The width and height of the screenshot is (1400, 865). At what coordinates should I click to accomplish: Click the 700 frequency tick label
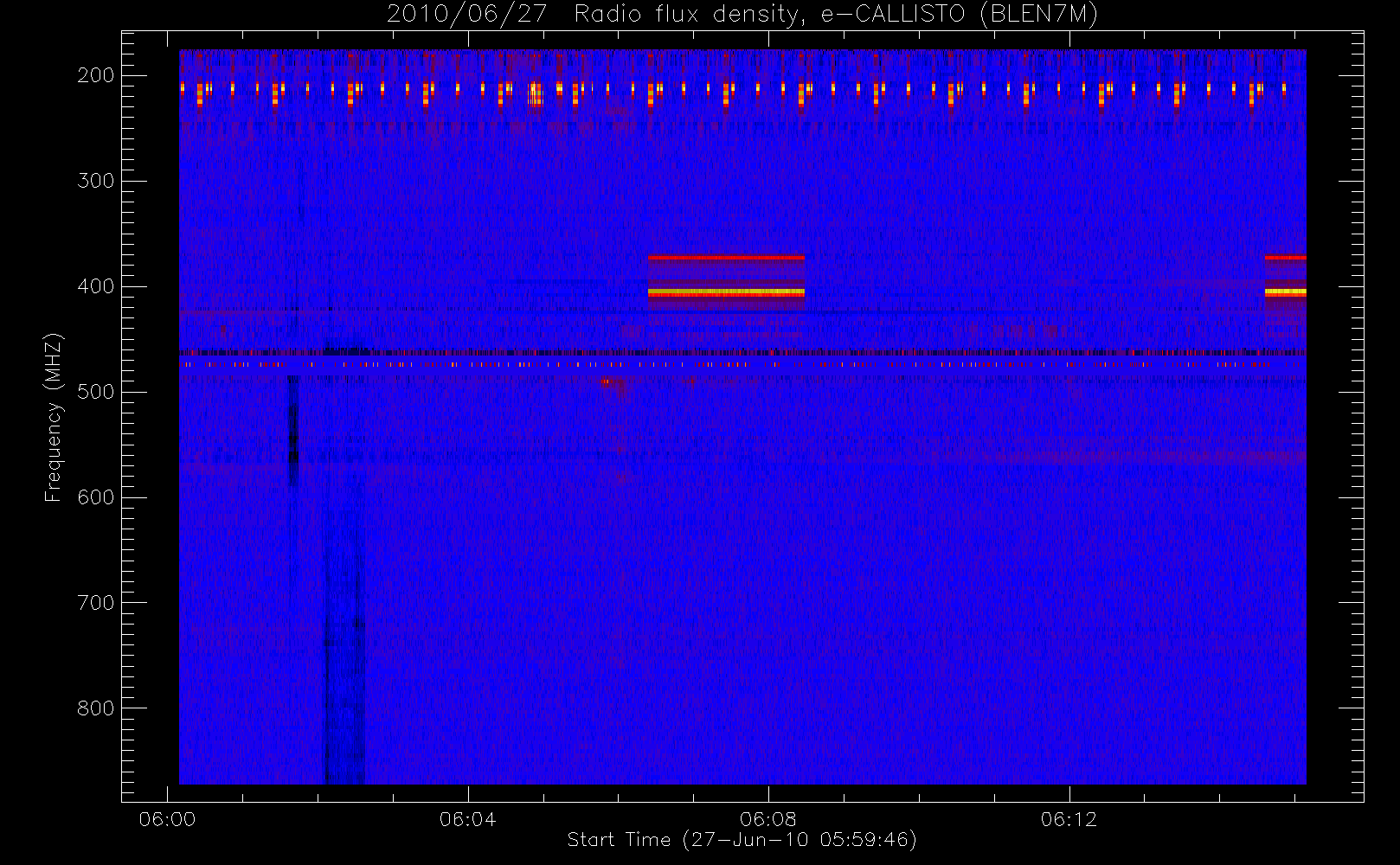click(x=96, y=603)
